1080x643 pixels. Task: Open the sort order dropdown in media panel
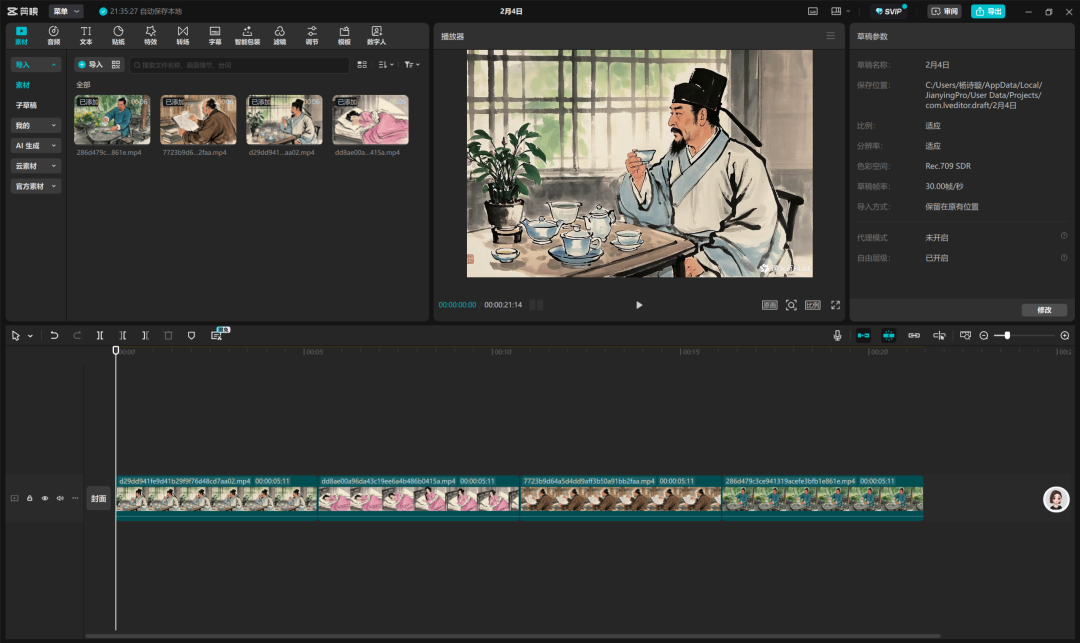(x=386, y=64)
